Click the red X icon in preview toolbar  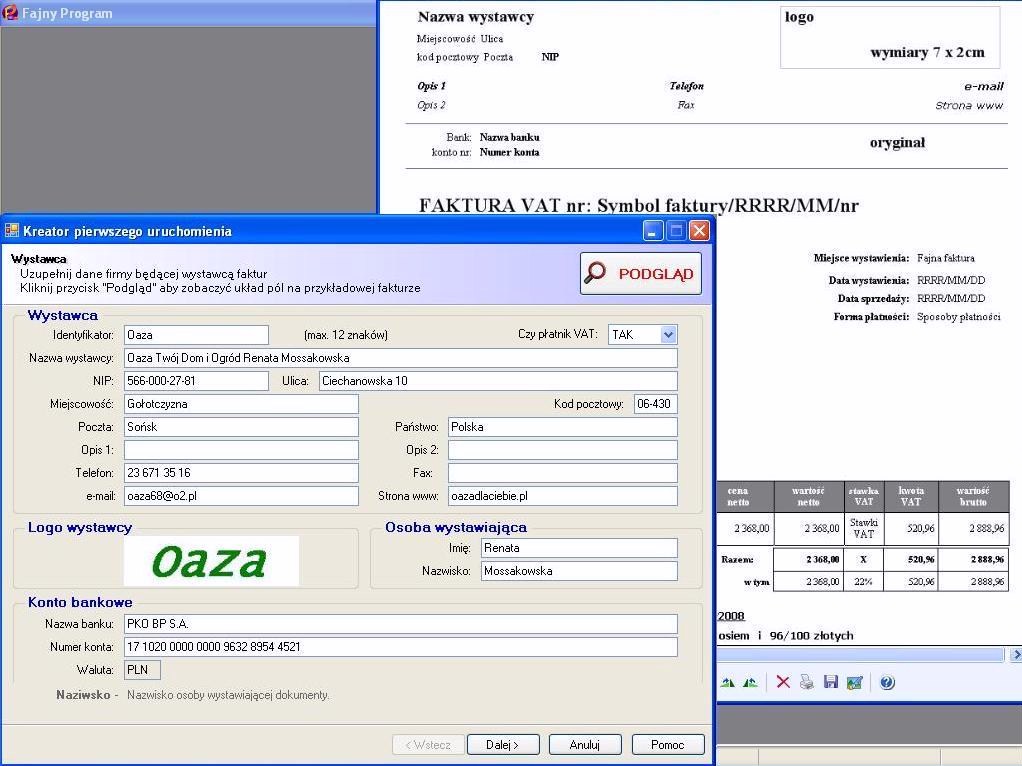coord(783,682)
